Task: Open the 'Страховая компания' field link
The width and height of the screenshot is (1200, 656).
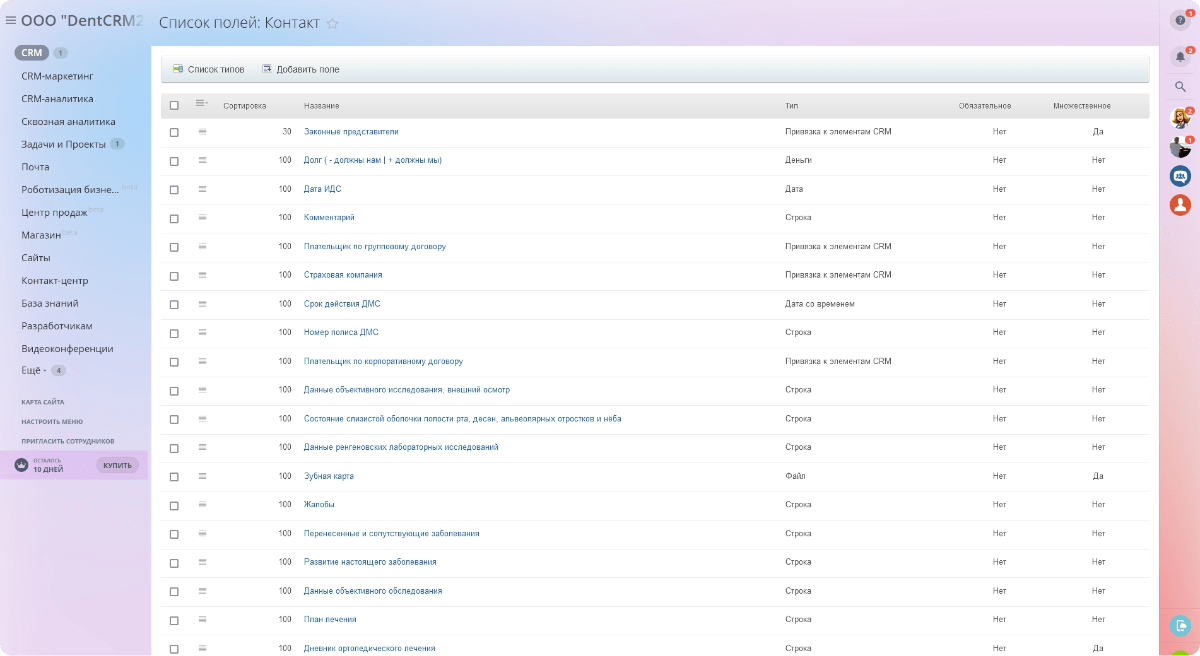Action: coord(343,275)
